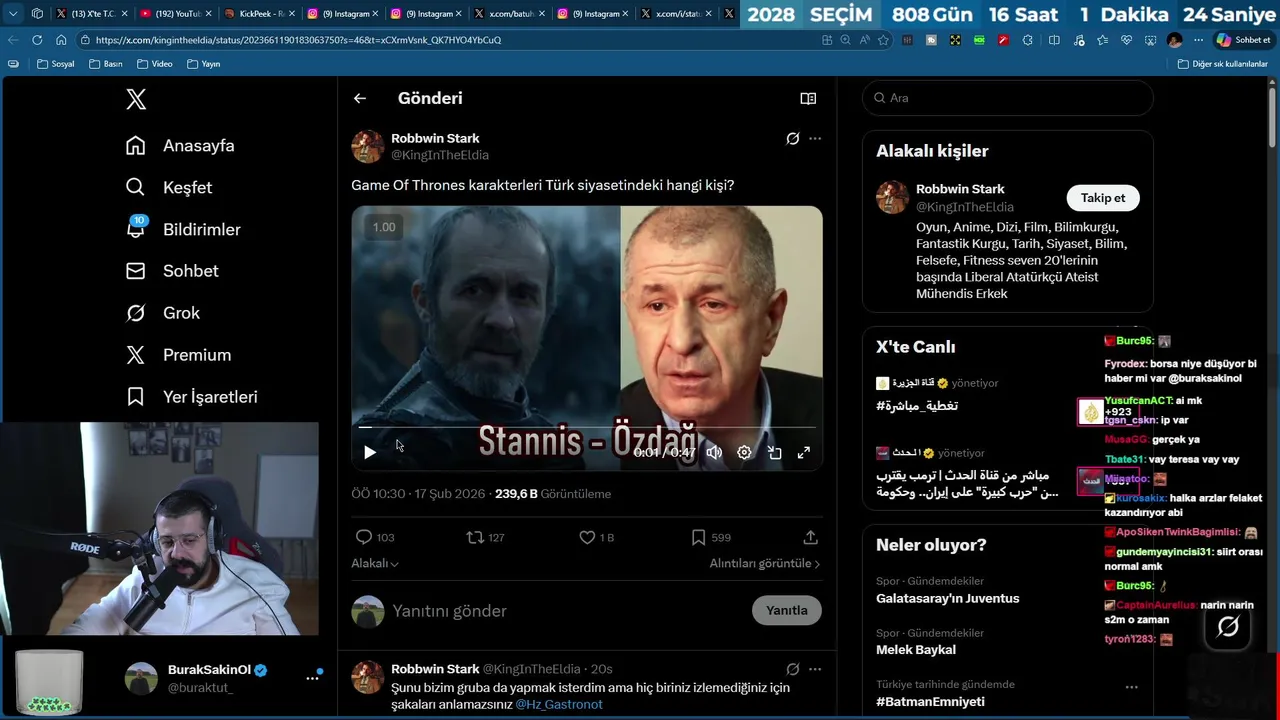Open more options for #BatmanEmniyeti trend
1280x720 pixels.
[x=1131, y=687]
